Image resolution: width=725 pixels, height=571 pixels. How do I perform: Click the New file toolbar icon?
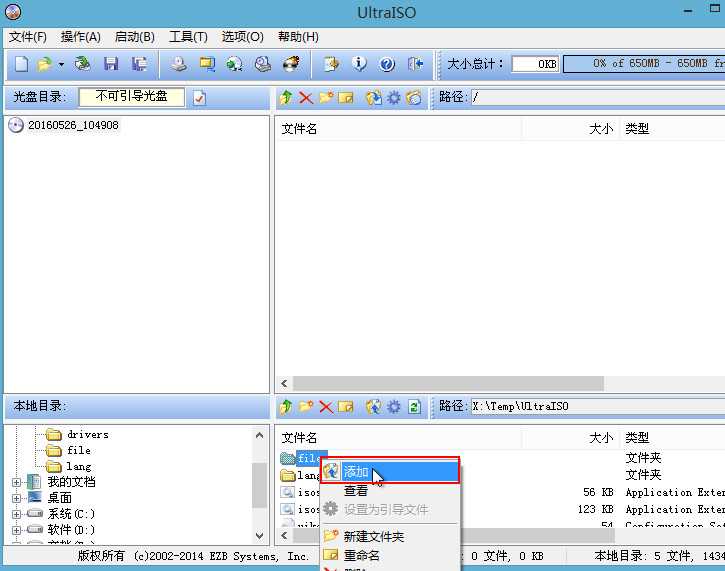21,64
